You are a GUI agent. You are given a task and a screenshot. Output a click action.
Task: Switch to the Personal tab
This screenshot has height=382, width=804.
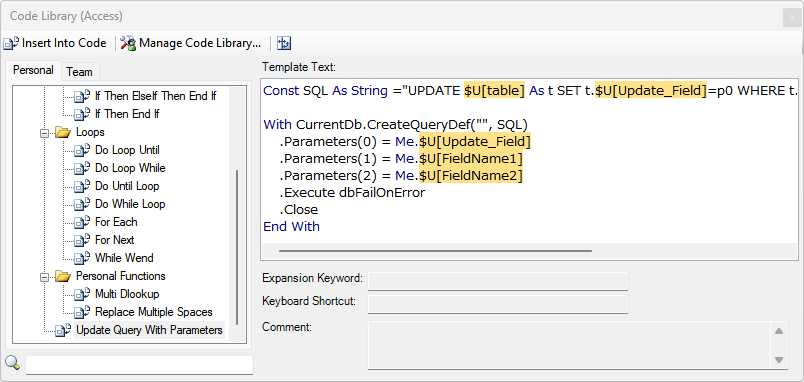pyautogui.click(x=33, y=70)
